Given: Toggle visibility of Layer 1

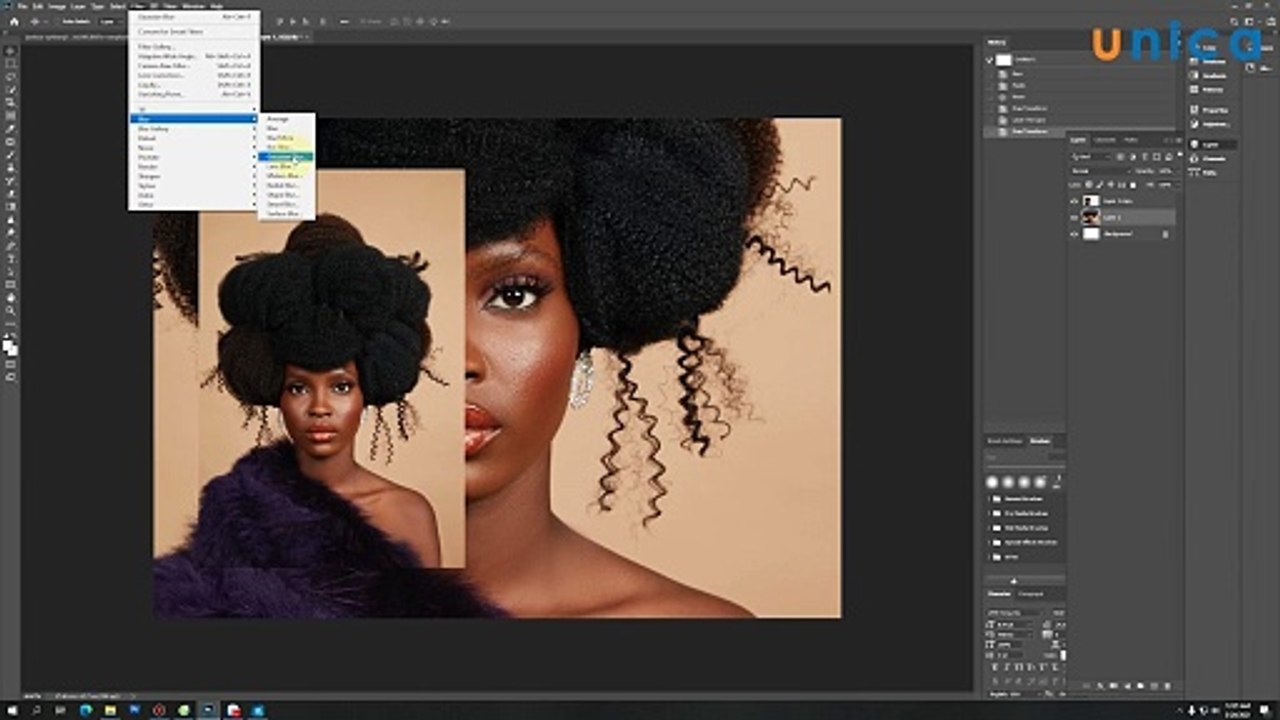Looking at the screenshot, I should 1074,217.
